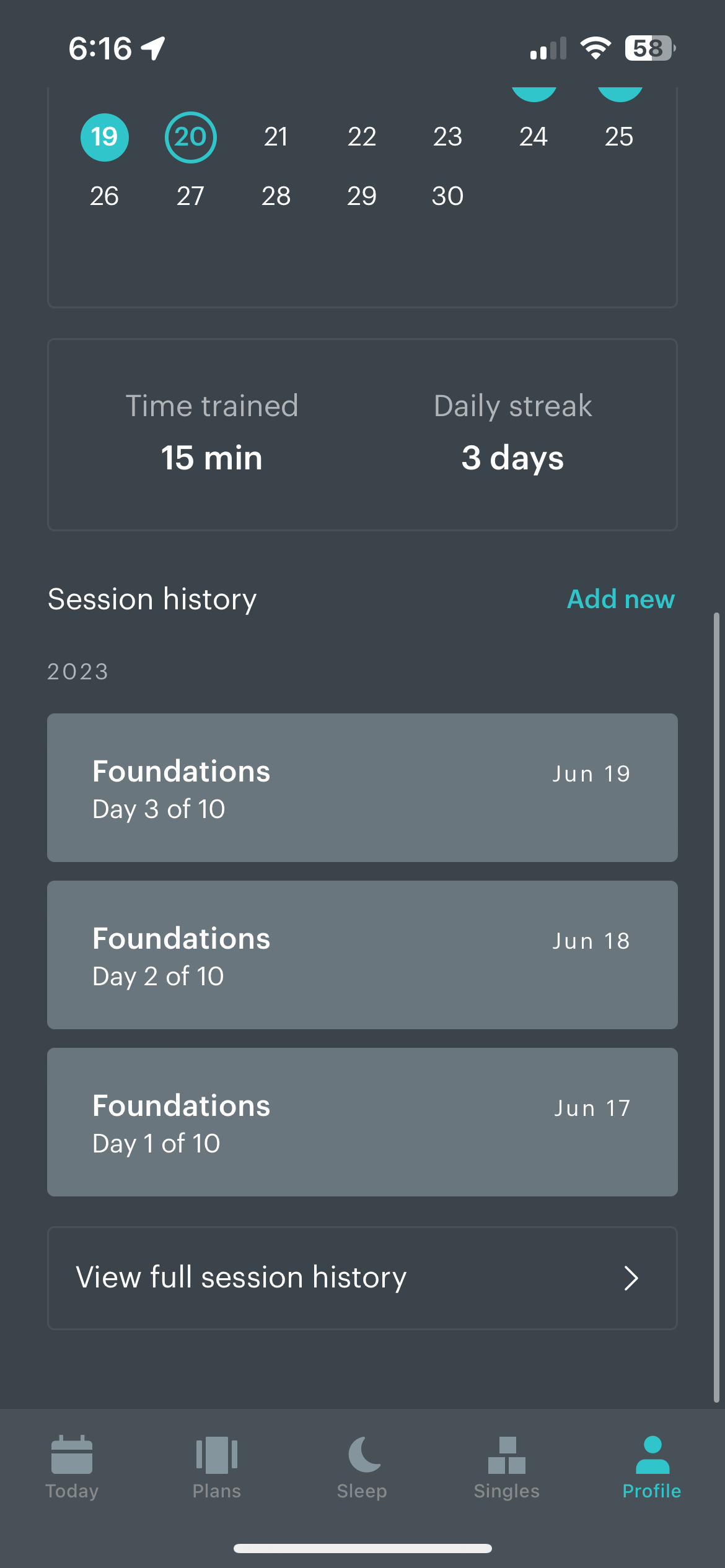
Task: Tap View full session history
Action: point(242,1278)
